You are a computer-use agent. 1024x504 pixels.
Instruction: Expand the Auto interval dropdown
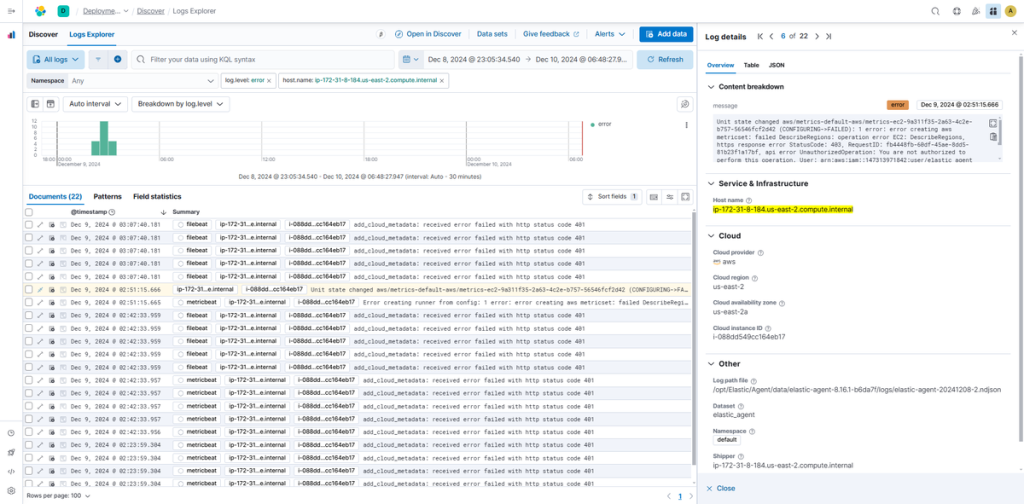(x=95, y=104)
